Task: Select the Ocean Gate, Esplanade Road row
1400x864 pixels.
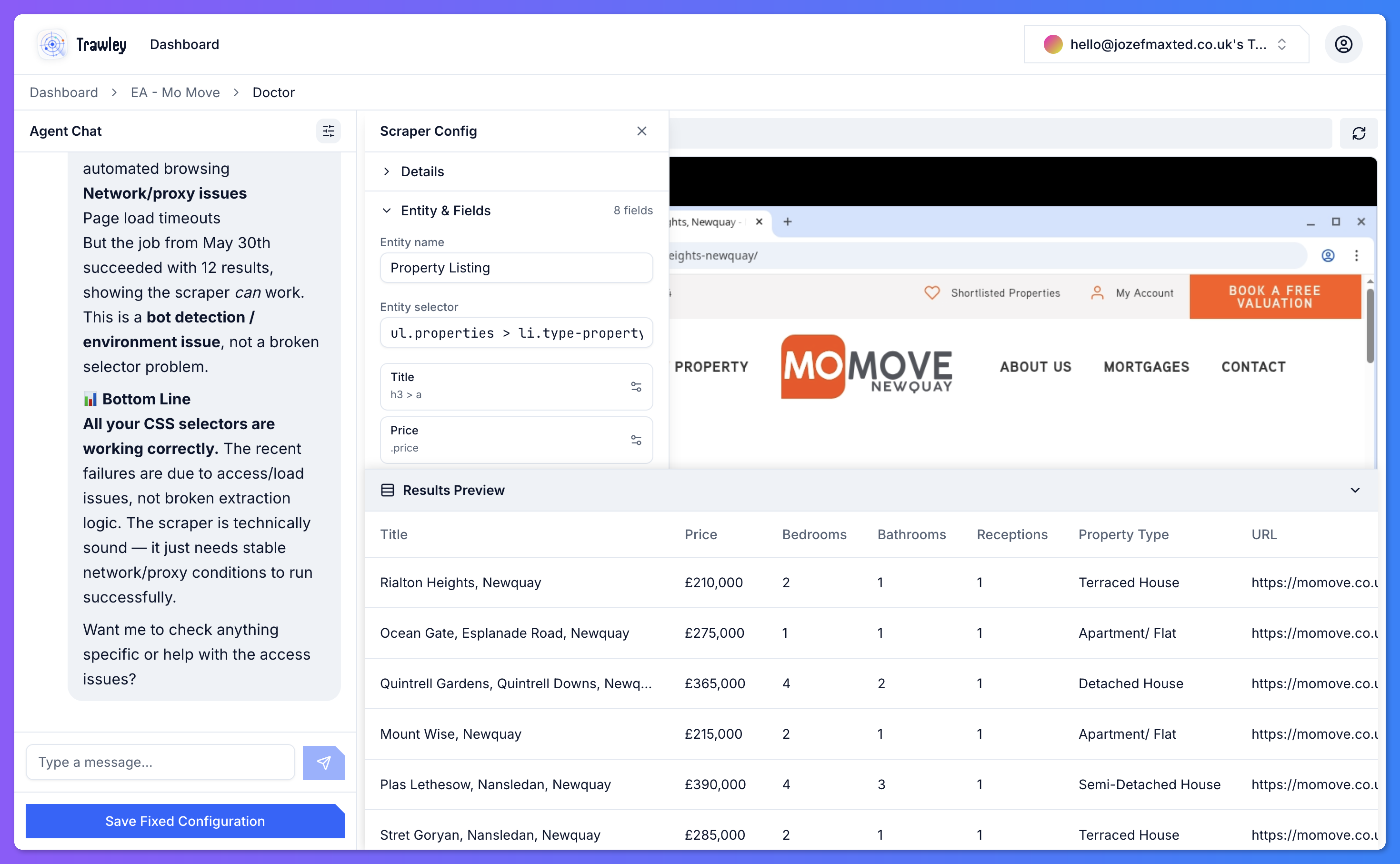Action: click(x=870, y=633)
